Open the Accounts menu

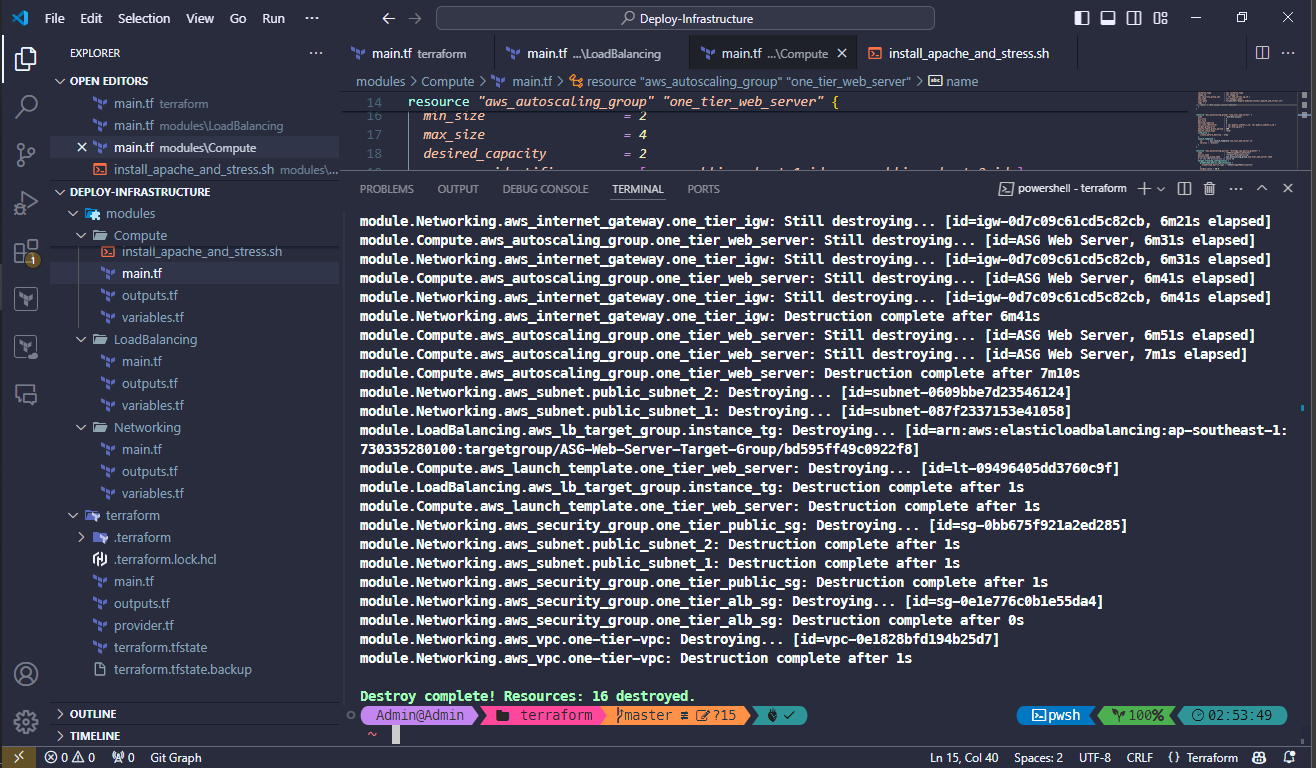[26, 674]
